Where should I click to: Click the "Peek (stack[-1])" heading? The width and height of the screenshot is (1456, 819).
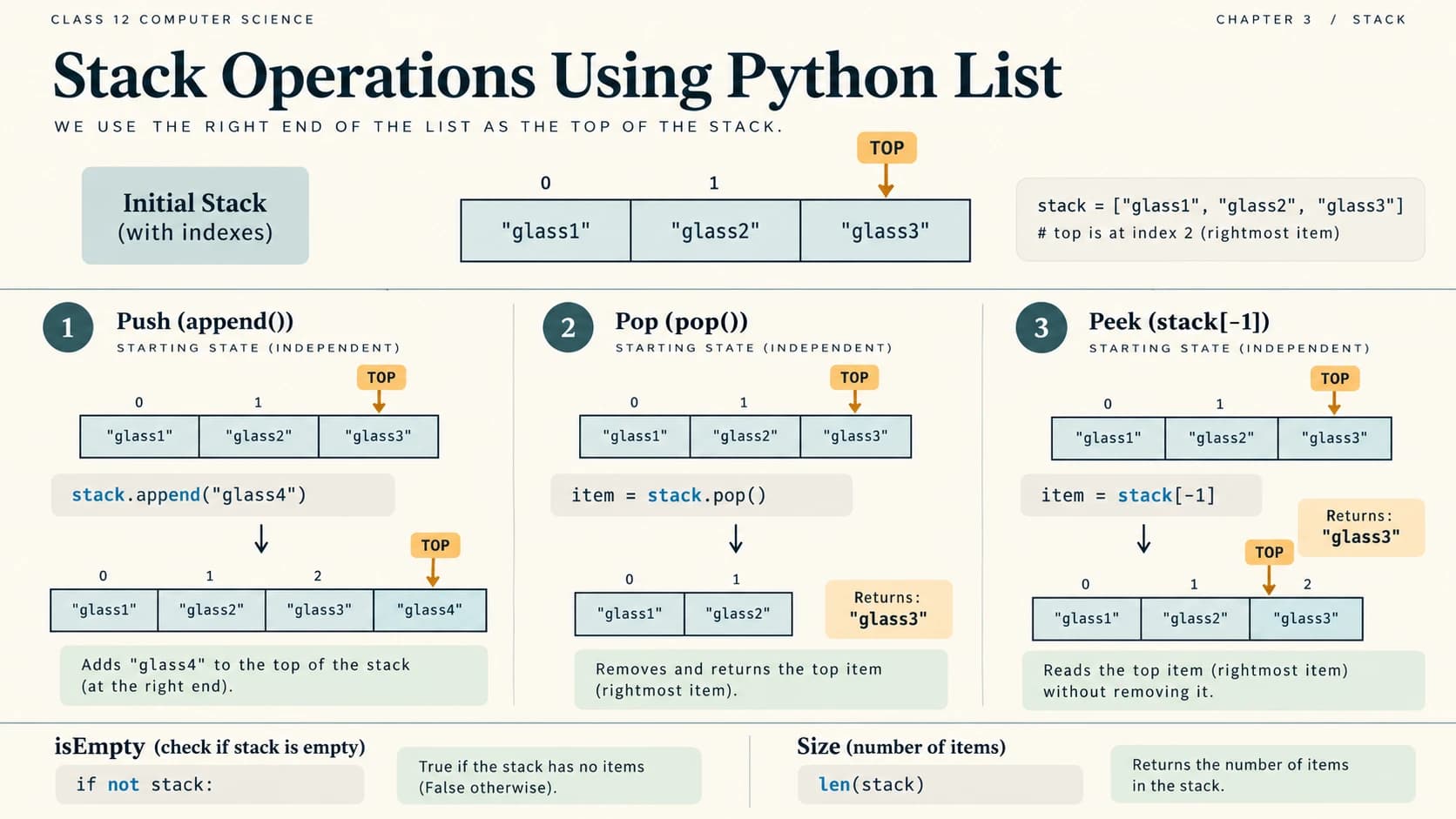pyautogui.click(x=1179, y=321)
